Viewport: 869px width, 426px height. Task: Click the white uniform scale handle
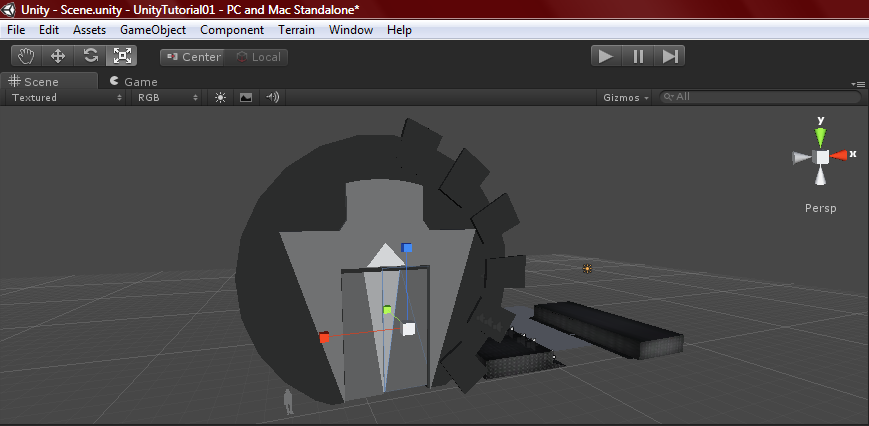pyautogui.click(x=409, y=329)
